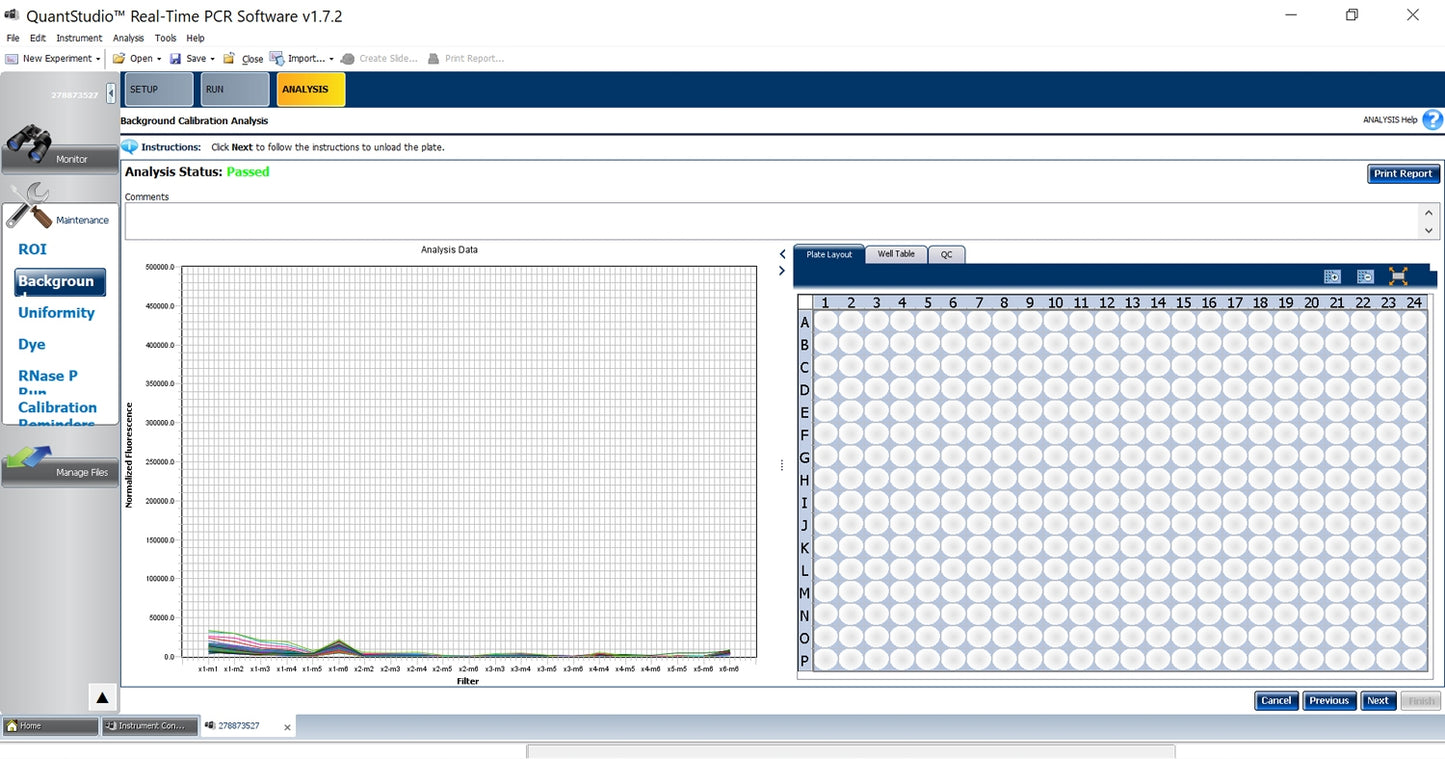Click the Cancel button
The height and width of the screenshot is (759, 1445).
tap(1276, 700)
